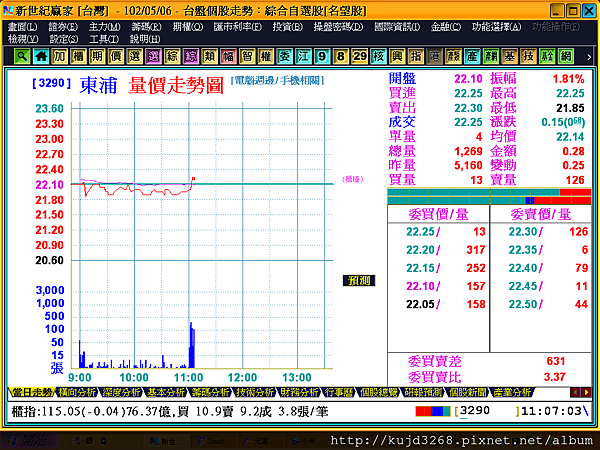Select the 指 toolbar icon
This screenshot has height=450, width=600.
pos(416,56)
